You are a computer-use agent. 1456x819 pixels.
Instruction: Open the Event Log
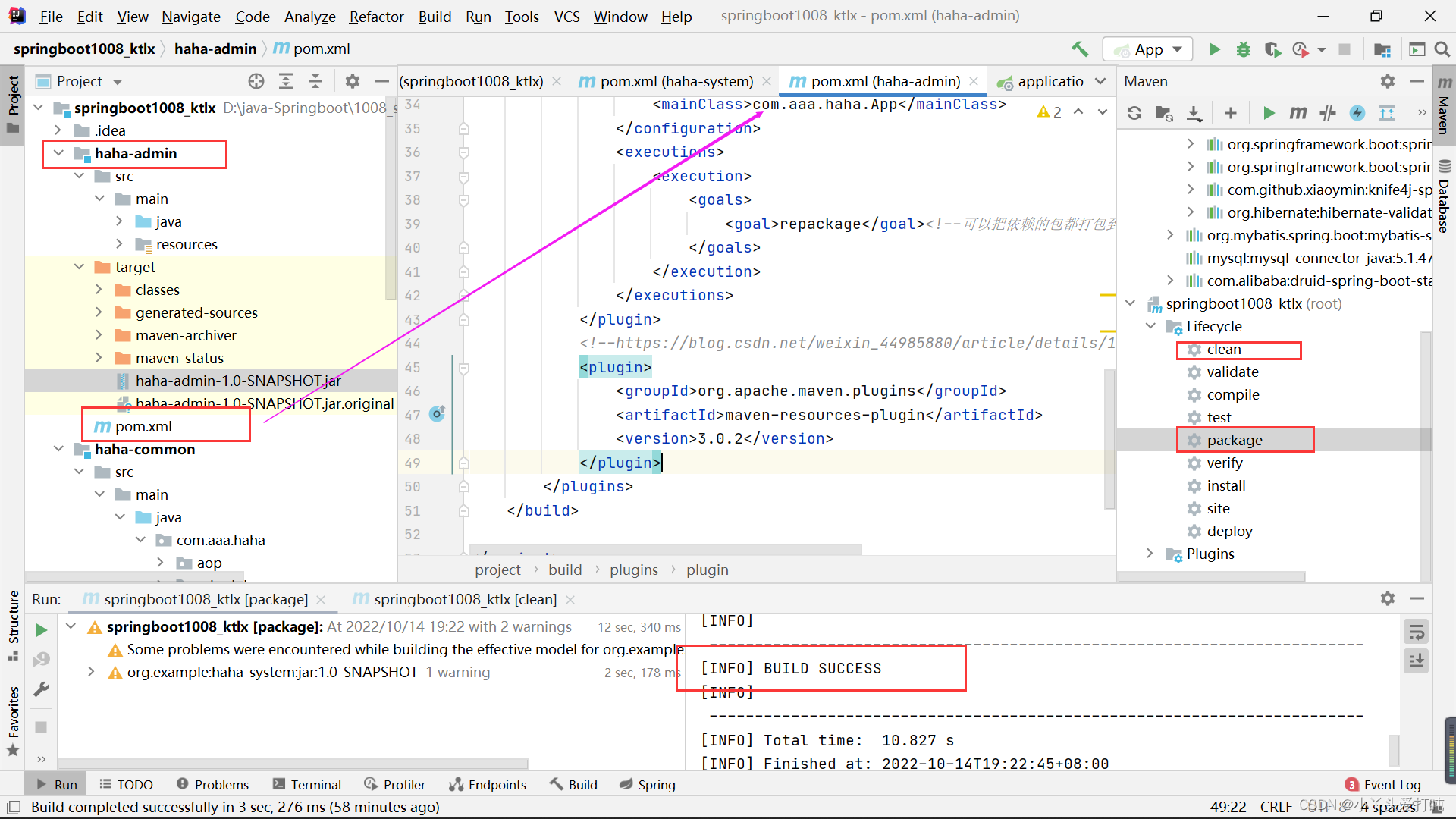(1383, 784)
